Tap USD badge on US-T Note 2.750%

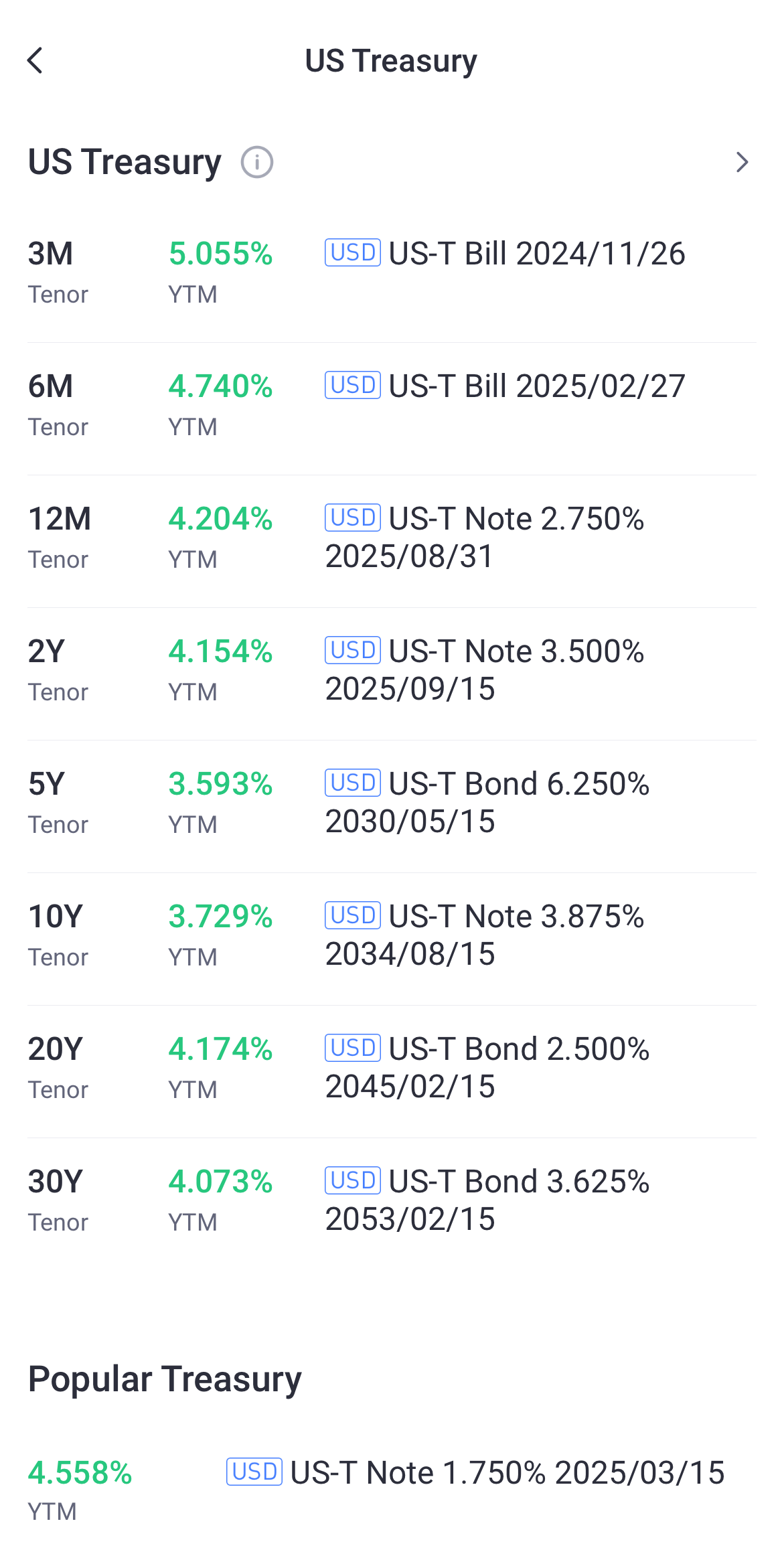pyautogui.click(x=353, y=518)
